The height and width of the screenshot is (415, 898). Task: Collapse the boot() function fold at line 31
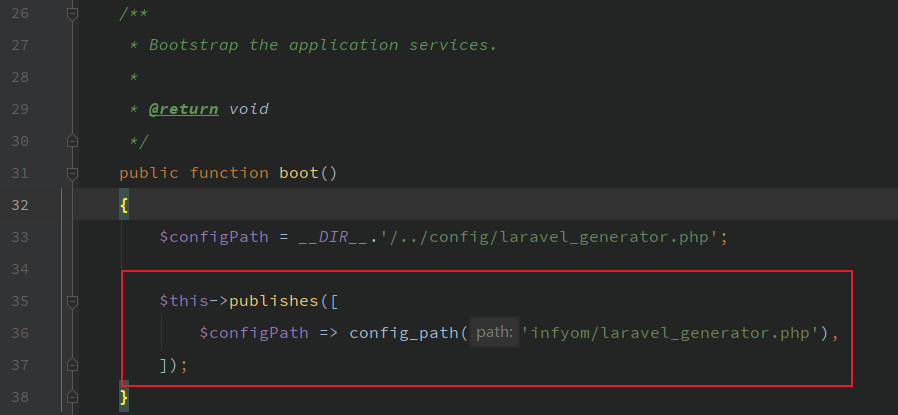(x=71, y=173)
